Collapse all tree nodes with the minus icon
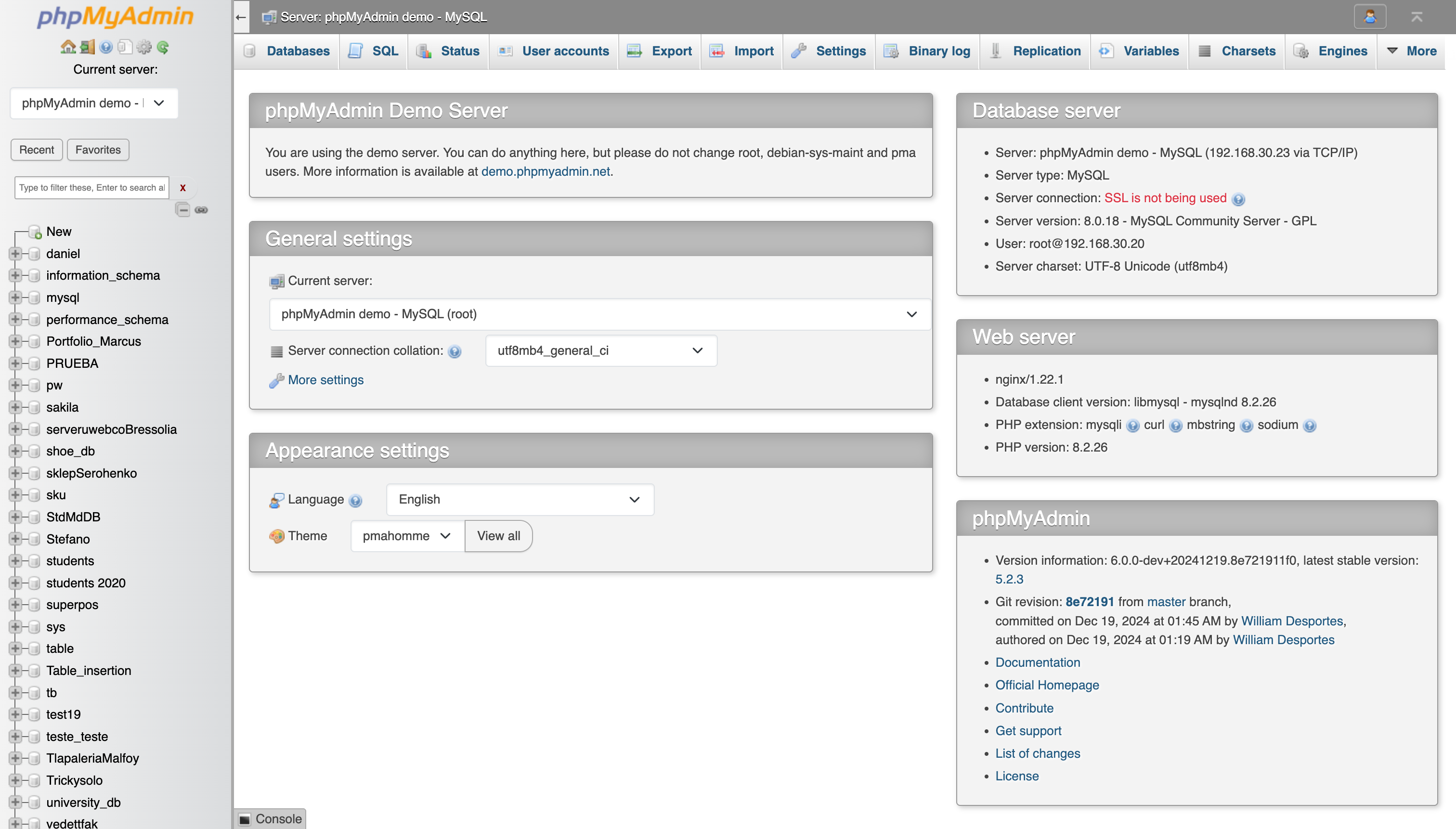This screenshot has width=1456, height=829. tap(182, 209)
